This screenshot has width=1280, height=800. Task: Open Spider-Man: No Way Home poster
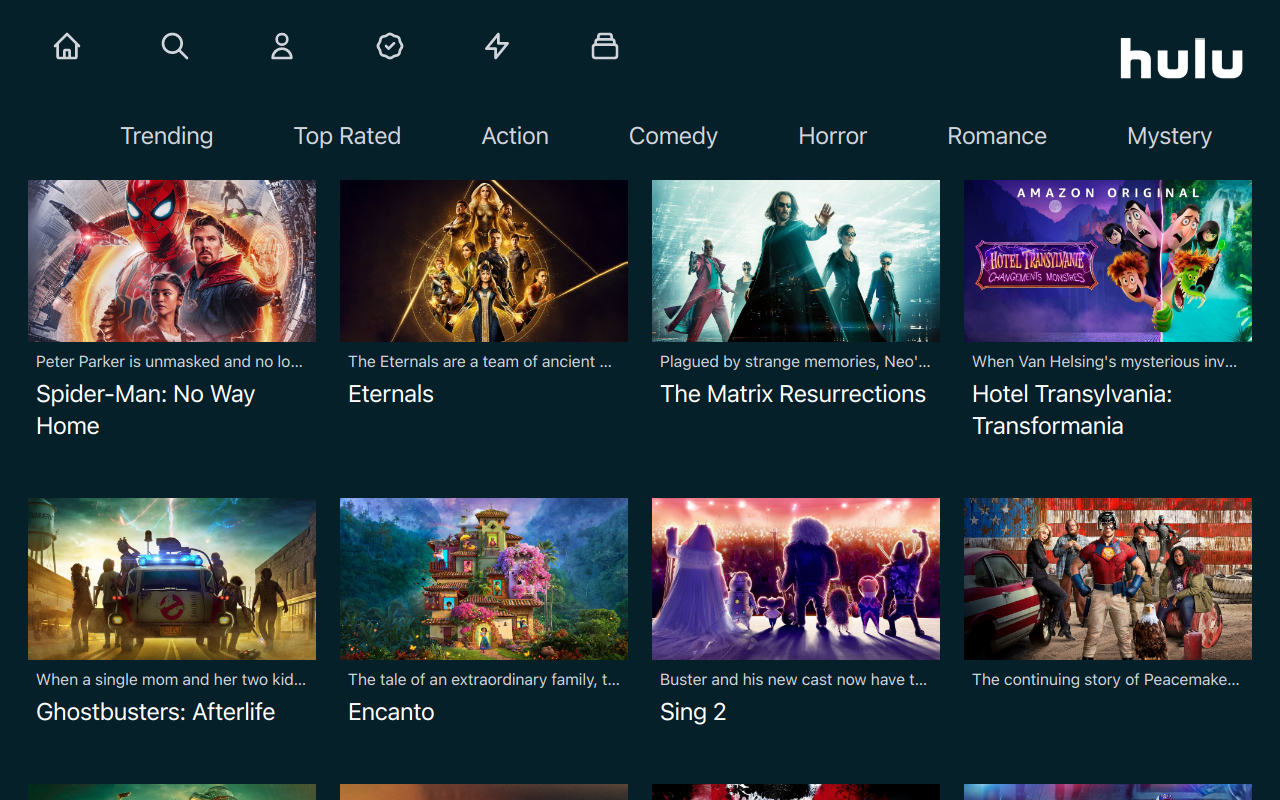point(172,261)
